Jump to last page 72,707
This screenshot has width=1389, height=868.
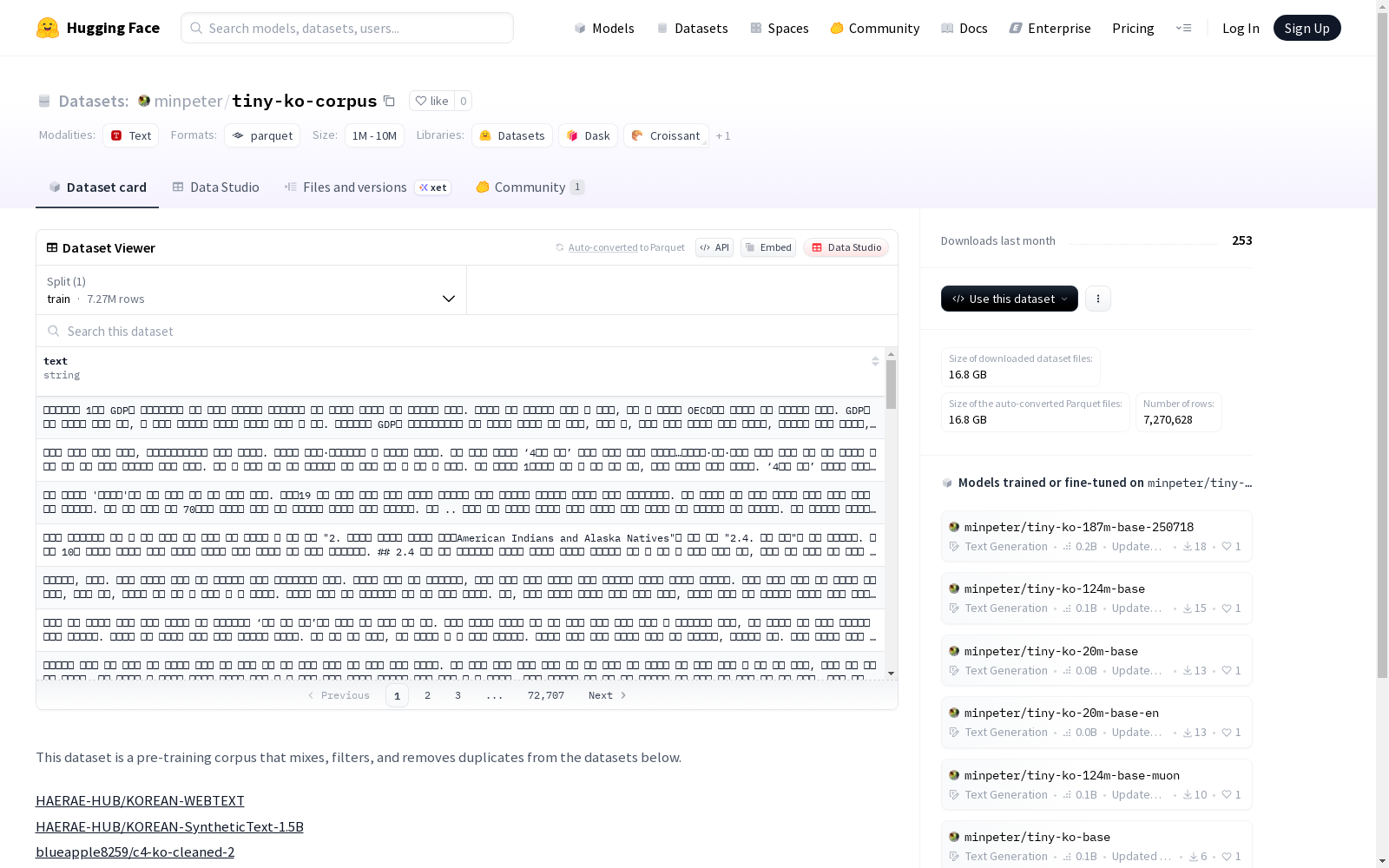coord(546,695)
